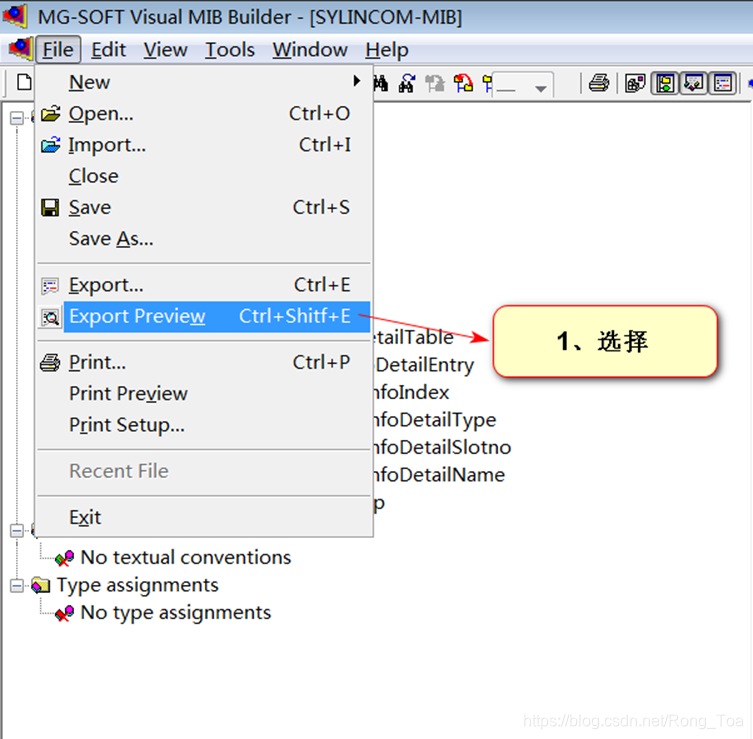Click the Print icon in File menu
753x739 pixels.
pyautogui.click(x=50, y=363)
